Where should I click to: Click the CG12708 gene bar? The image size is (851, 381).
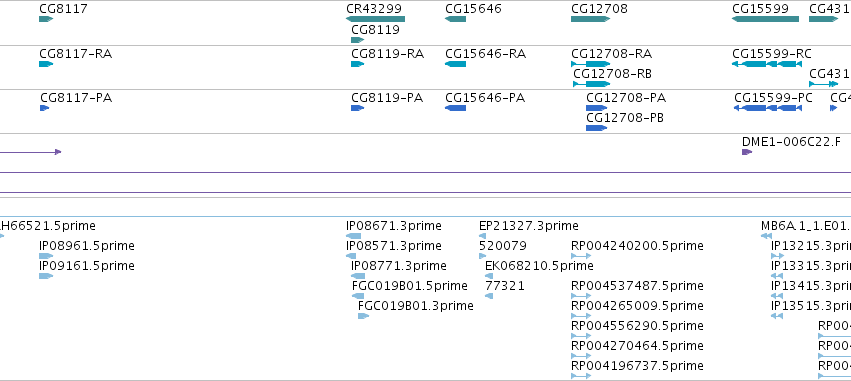(x=590, y=19)
